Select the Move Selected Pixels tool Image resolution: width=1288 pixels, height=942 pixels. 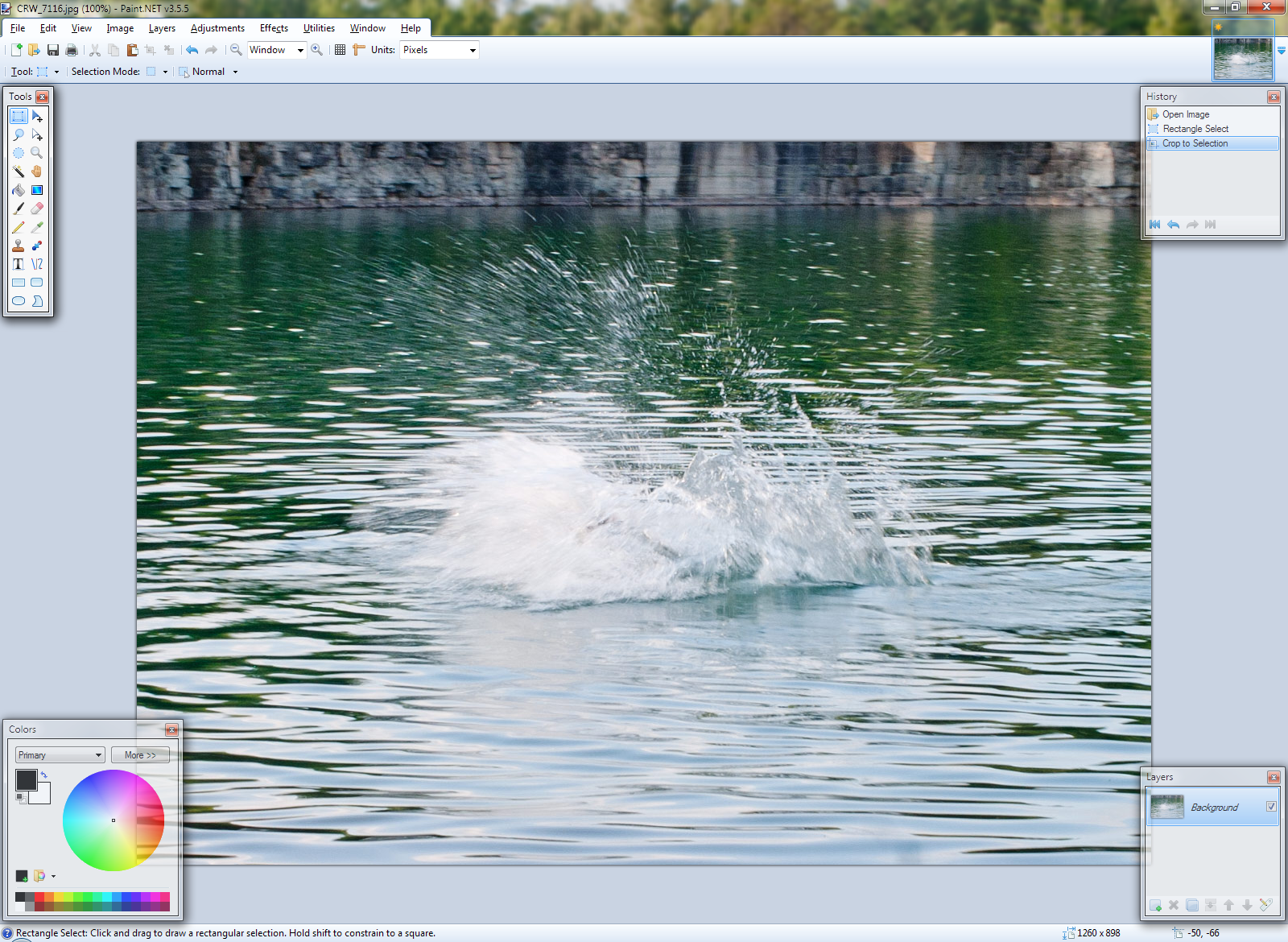37,116
